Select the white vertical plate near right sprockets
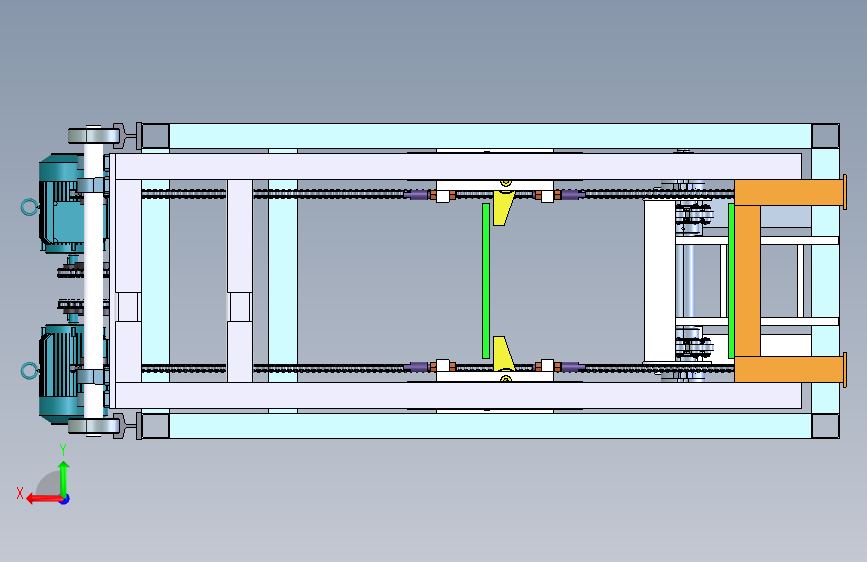 click(x=660, y=281)
